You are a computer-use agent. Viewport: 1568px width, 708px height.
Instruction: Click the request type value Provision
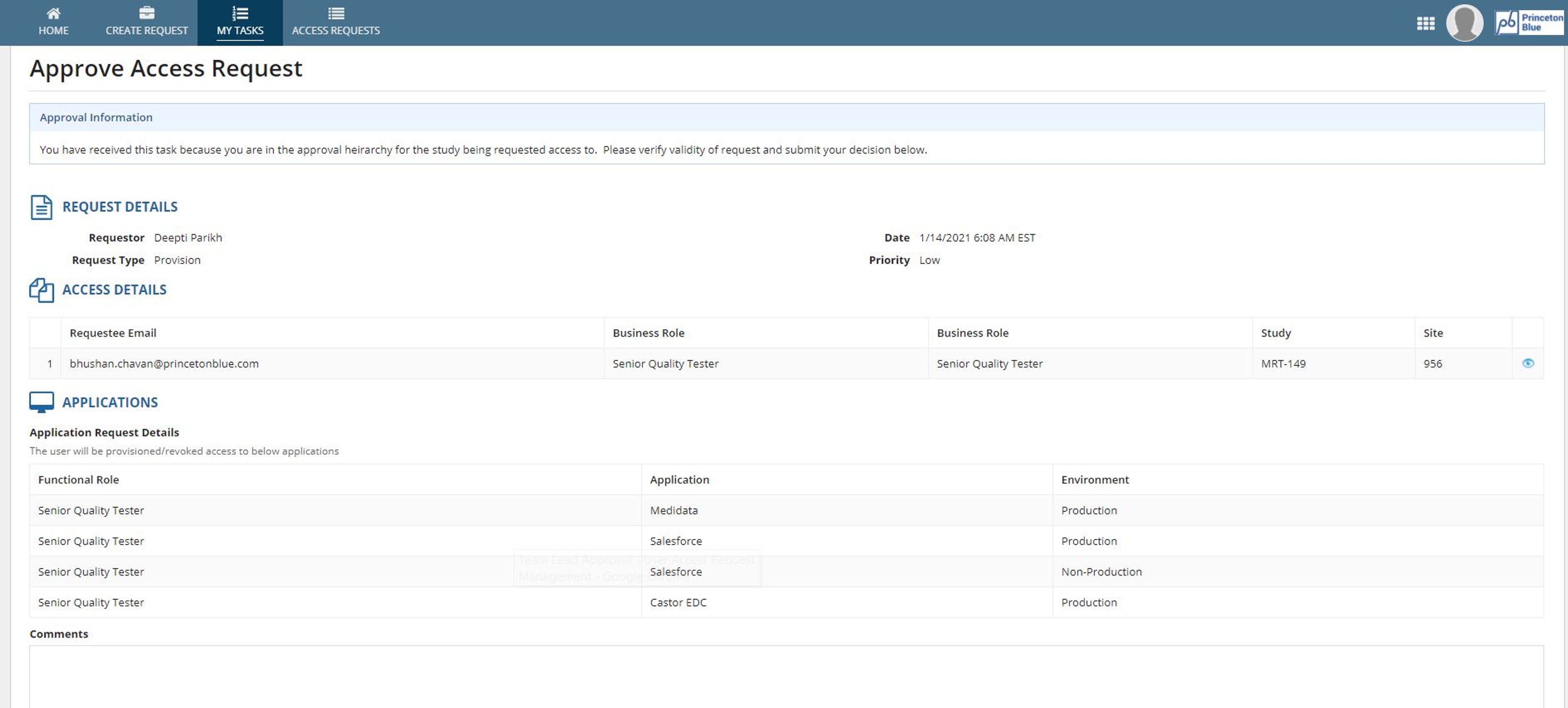(177, 260)
